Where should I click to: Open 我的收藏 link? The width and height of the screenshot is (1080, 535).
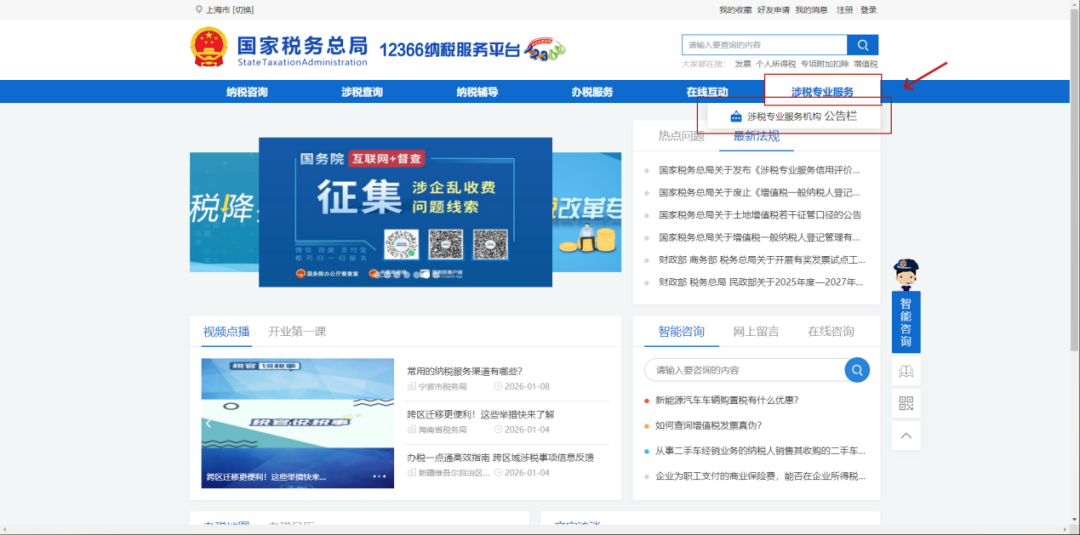pos(736,10)
